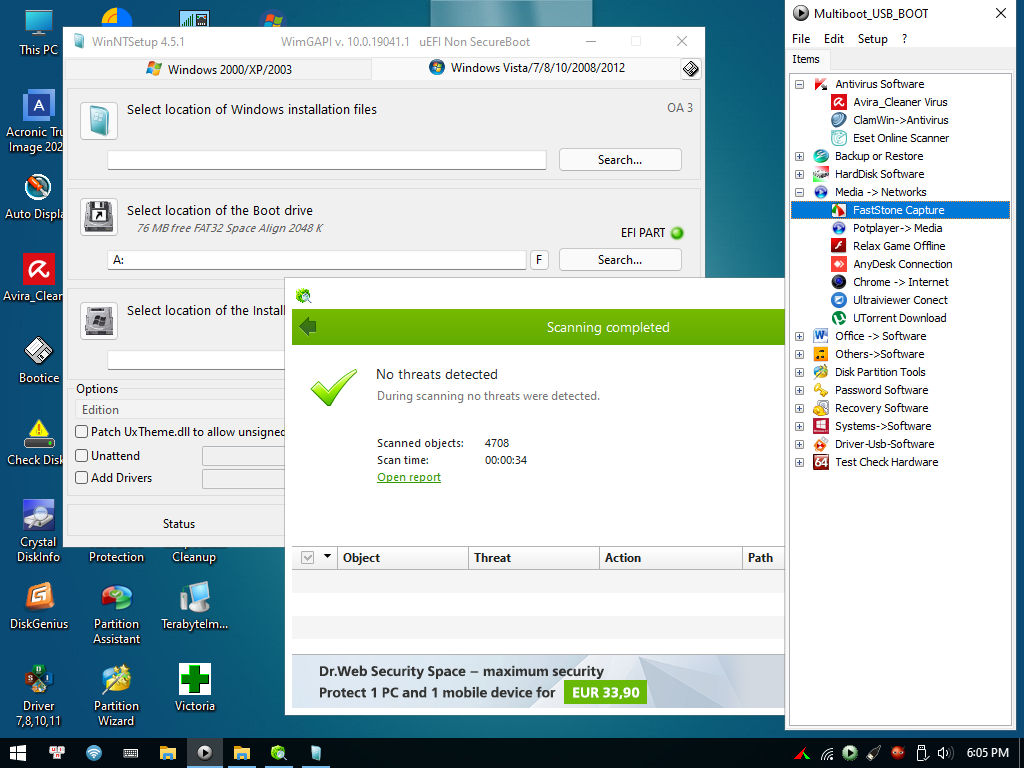The image size is (1024, 768).
Task: Expand Disk Partition Tools node
Action: click(x=799, y=372)
